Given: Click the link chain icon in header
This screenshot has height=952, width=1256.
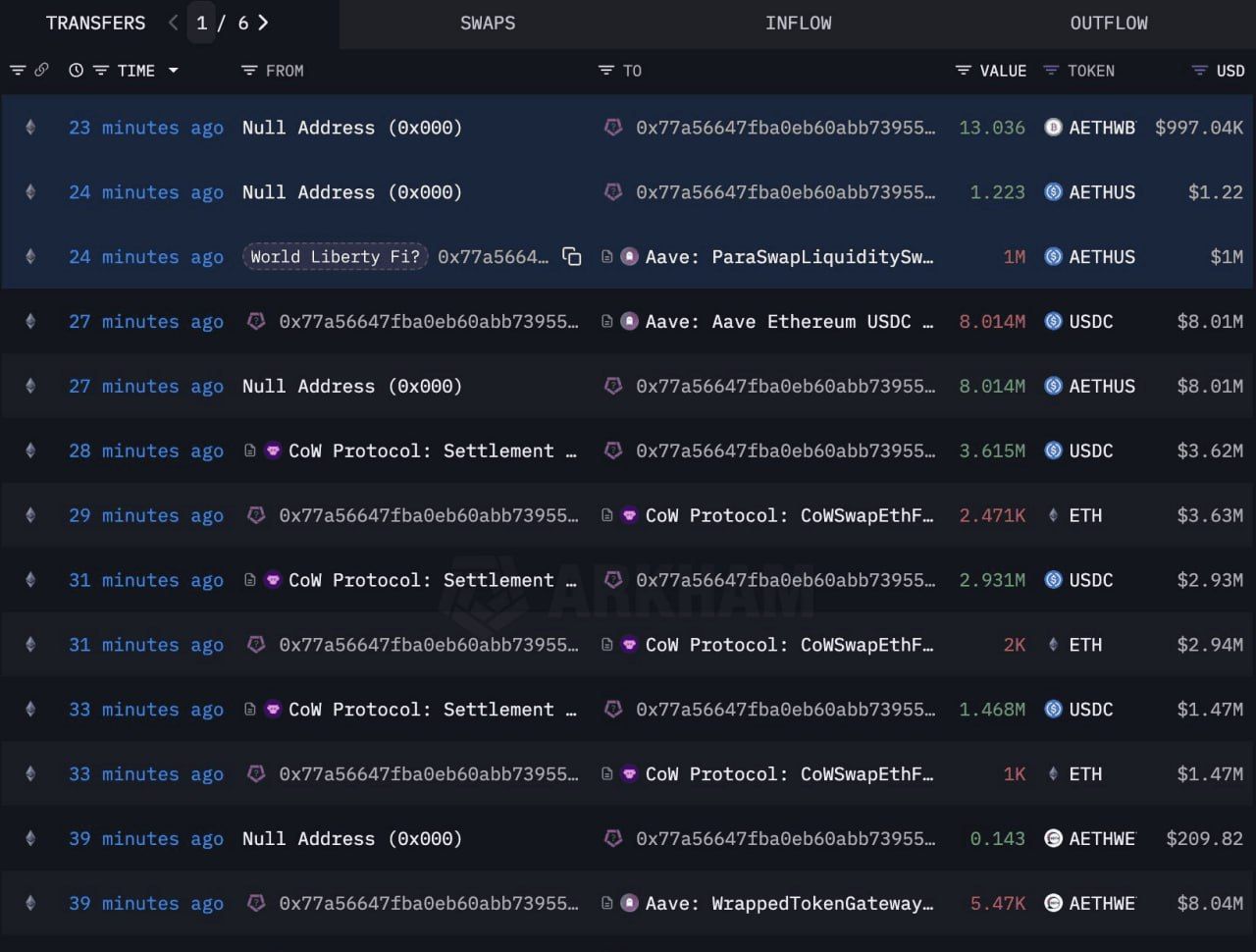Looking at the screenshot, I should (41, 71).
